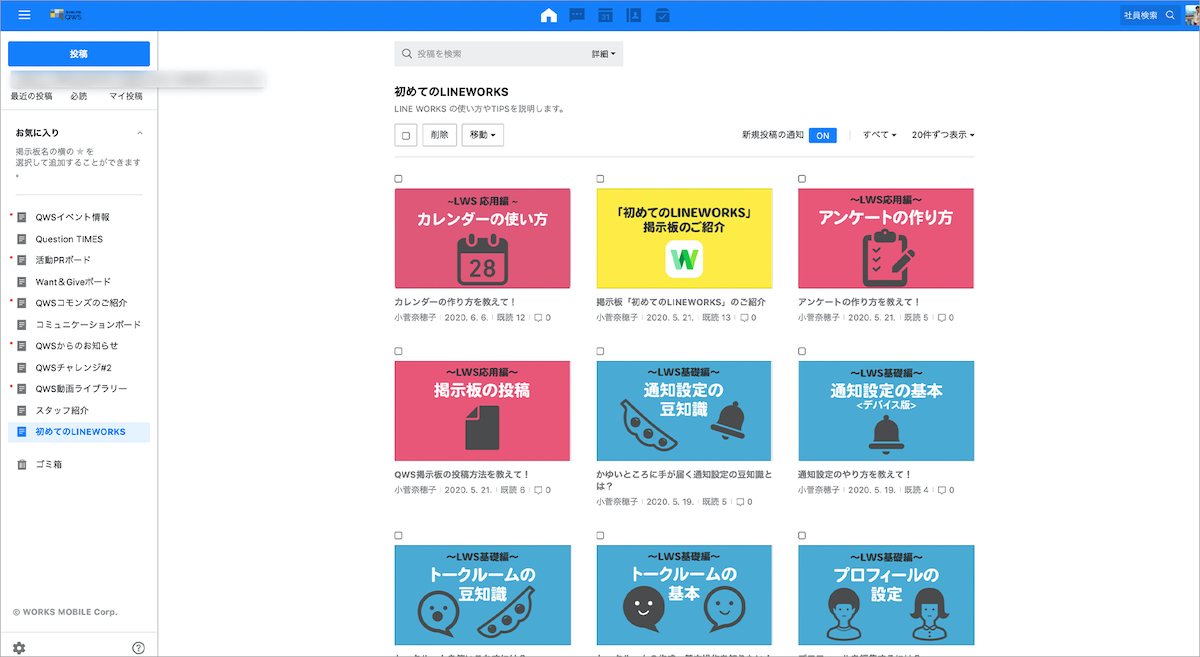Expand the 詳細 search options dropdown
The height and width of the screenshot is (657, 1200).
[603, 54]
